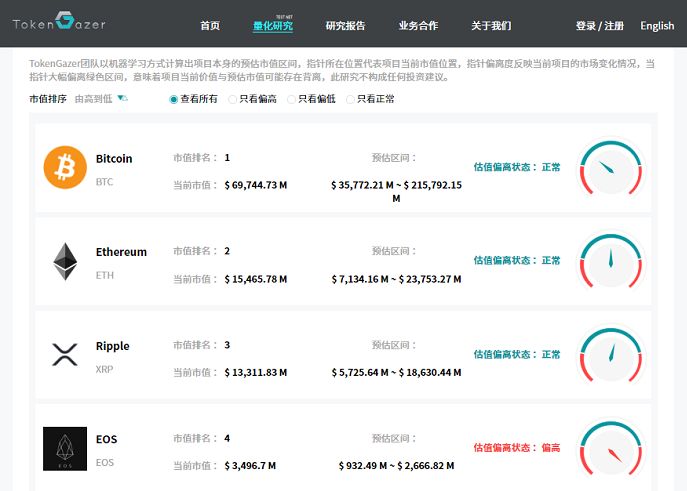
Task: Click EOS valuation gauge
Action: point(611,449)
